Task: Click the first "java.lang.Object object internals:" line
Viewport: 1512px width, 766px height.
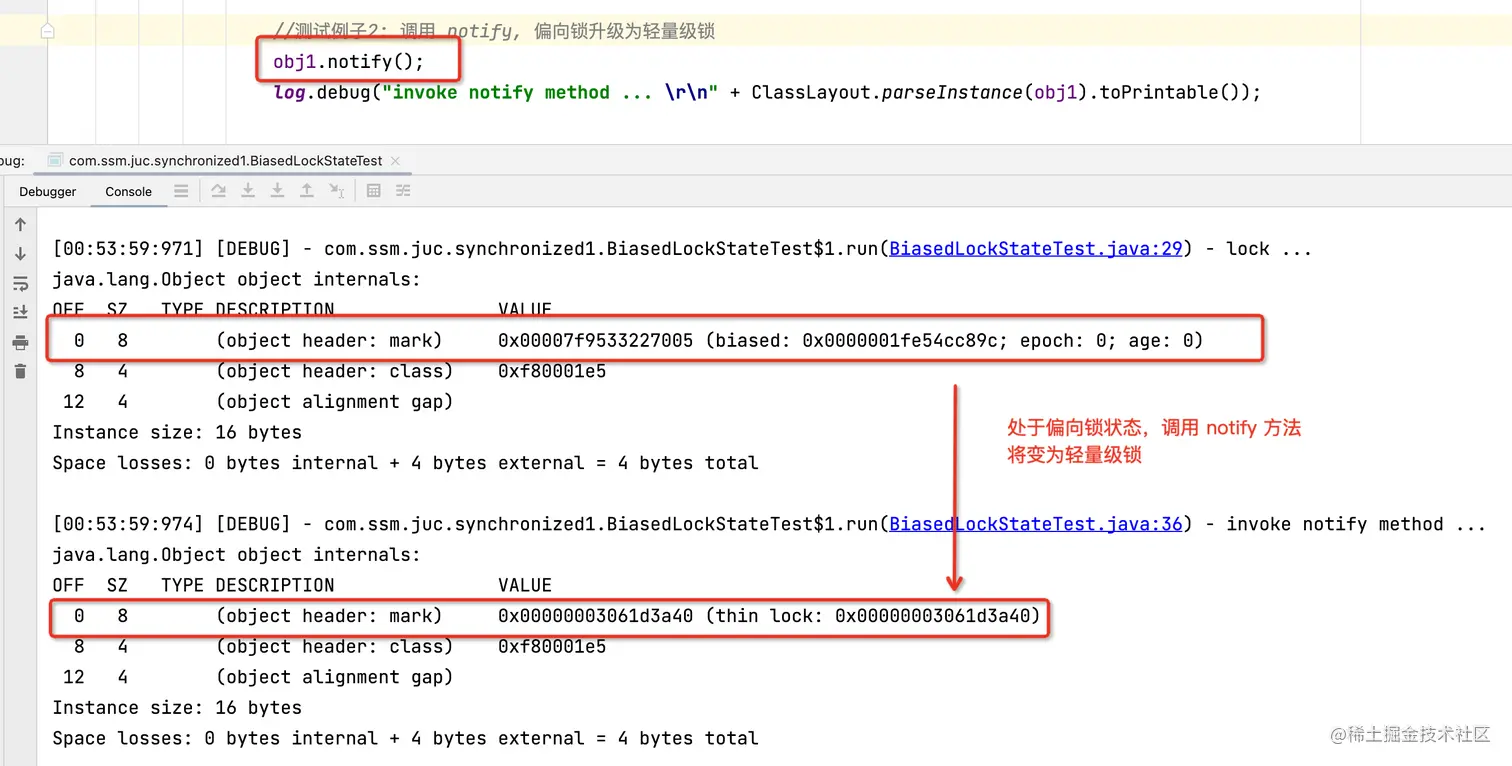Action: 237,279
